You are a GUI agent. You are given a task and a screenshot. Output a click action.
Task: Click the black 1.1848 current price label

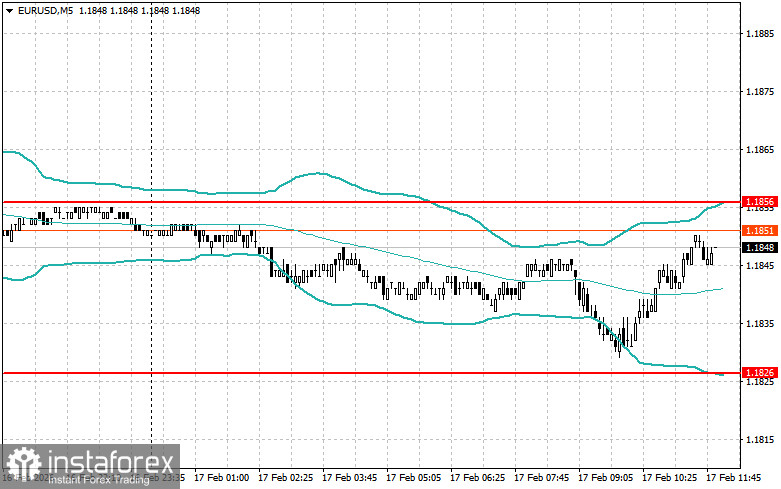760,247
